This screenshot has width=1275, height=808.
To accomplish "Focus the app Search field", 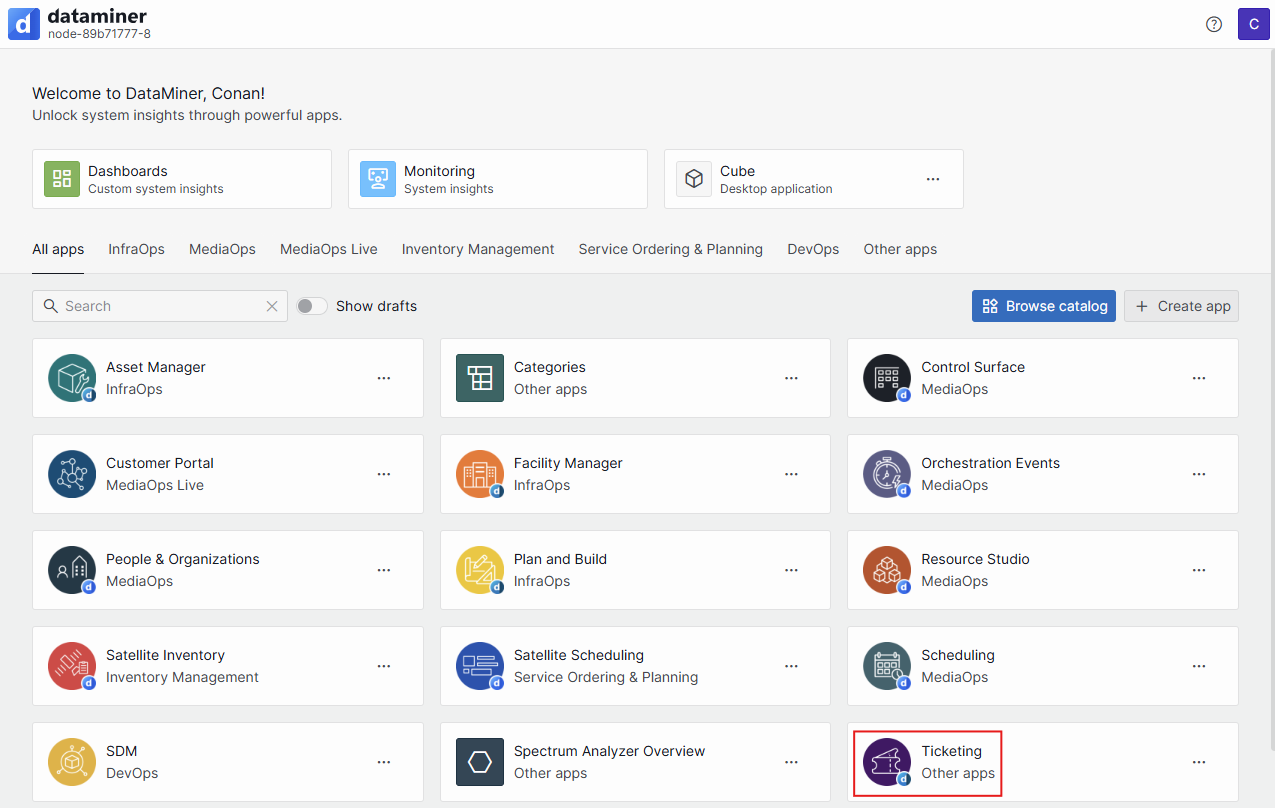I will click(x=160, y=306).
